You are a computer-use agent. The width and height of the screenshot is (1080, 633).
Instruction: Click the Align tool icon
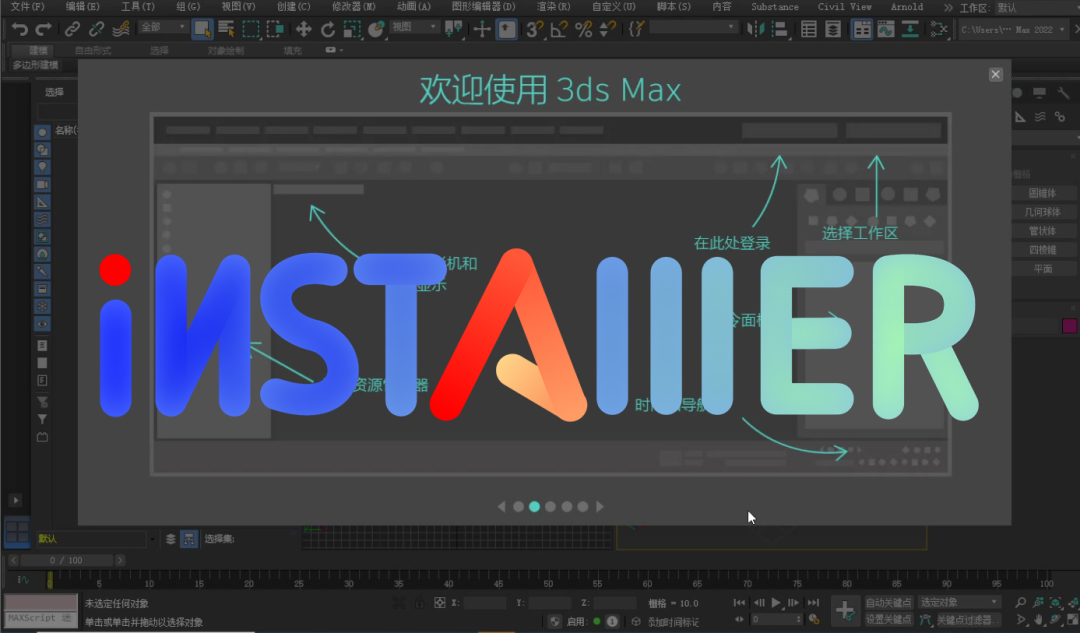[x=780, y=29]
